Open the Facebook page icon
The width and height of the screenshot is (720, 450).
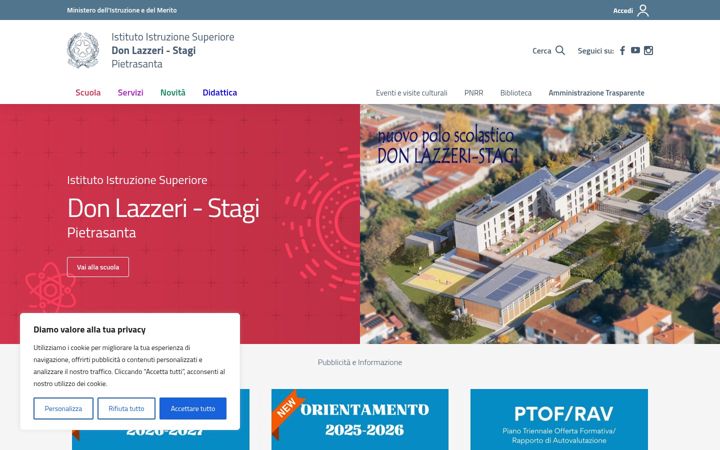pyautogui.click(x=622, y=51)
